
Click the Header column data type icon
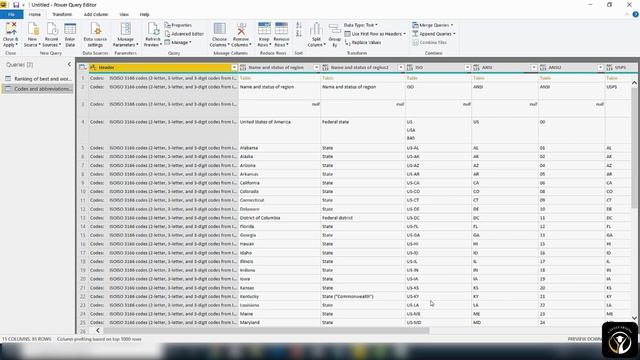pyautogui.click(x=93, y=67)
